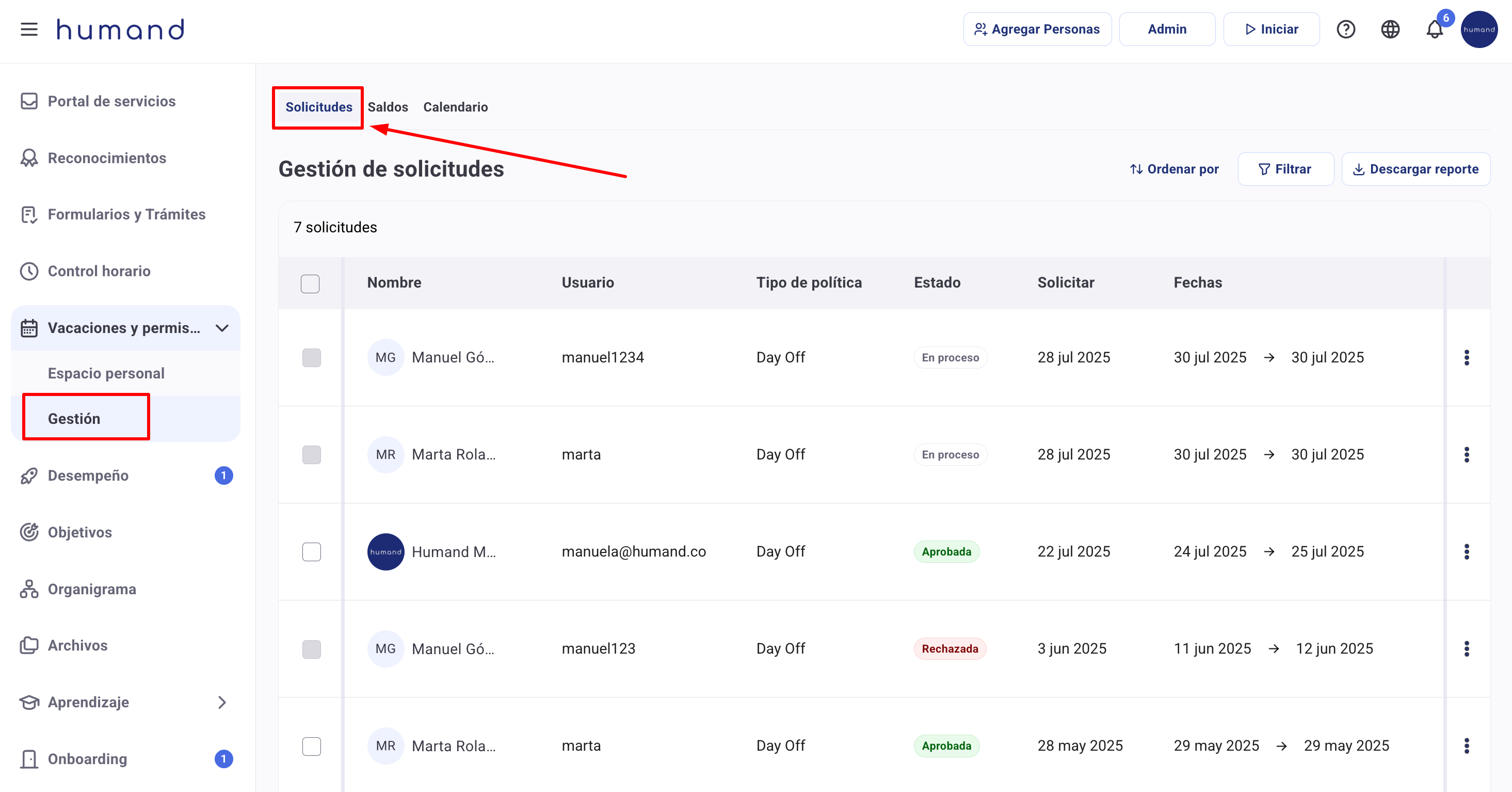
Task: Click the help question mark icon
Action: pos(1345,29)
